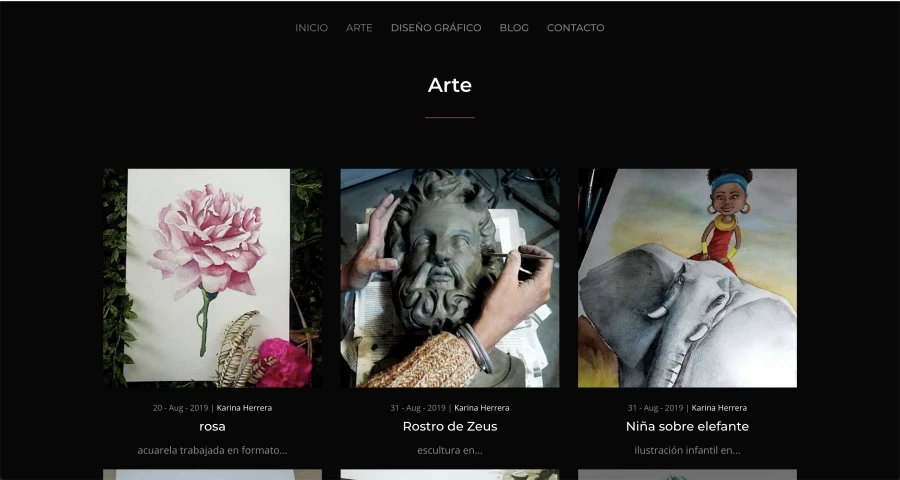Image resolution: width=900 pixels, height=480 pixels.
Task: View the Zeus clay sculpture photo
Action: (449, 278)
